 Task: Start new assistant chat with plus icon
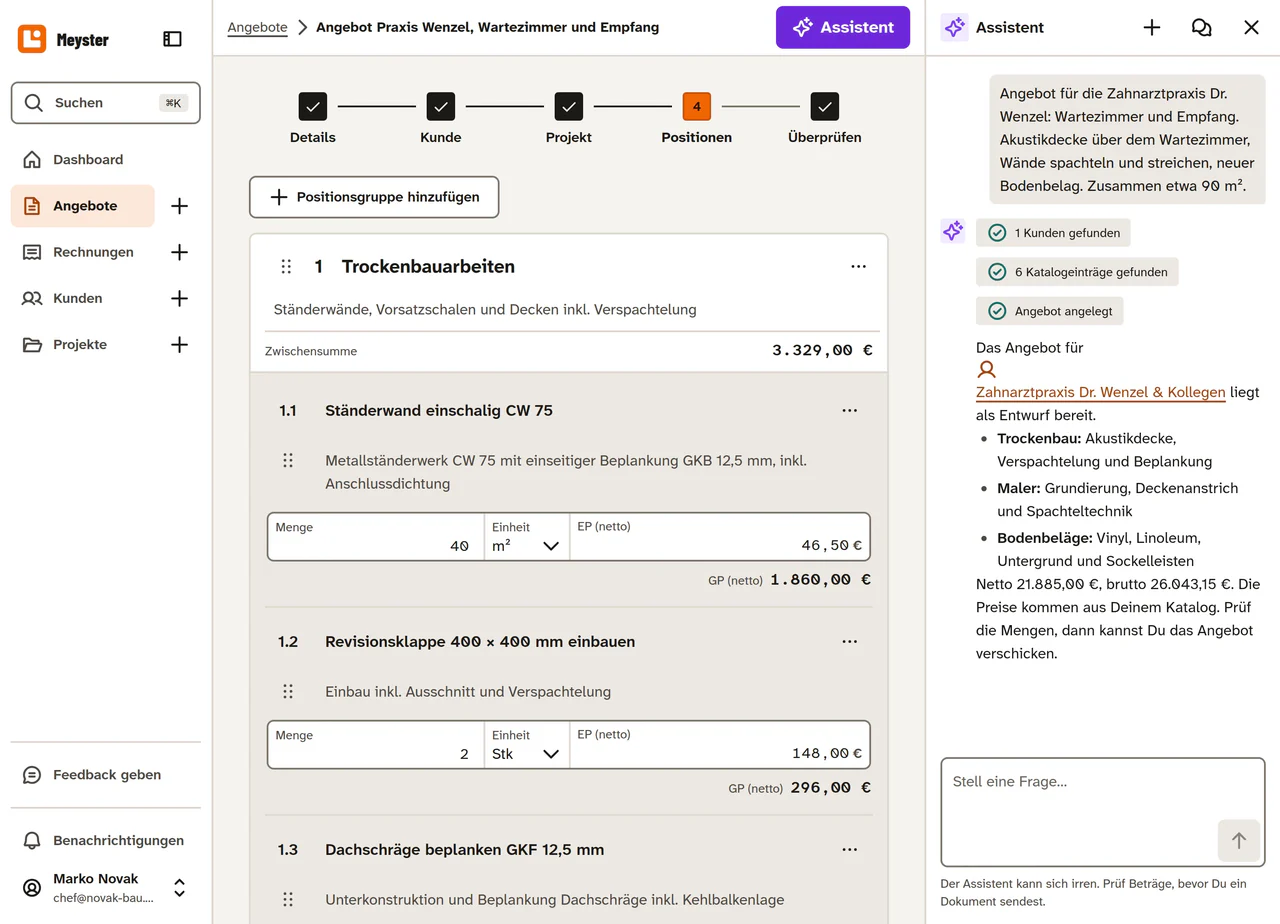[1152, 28]
